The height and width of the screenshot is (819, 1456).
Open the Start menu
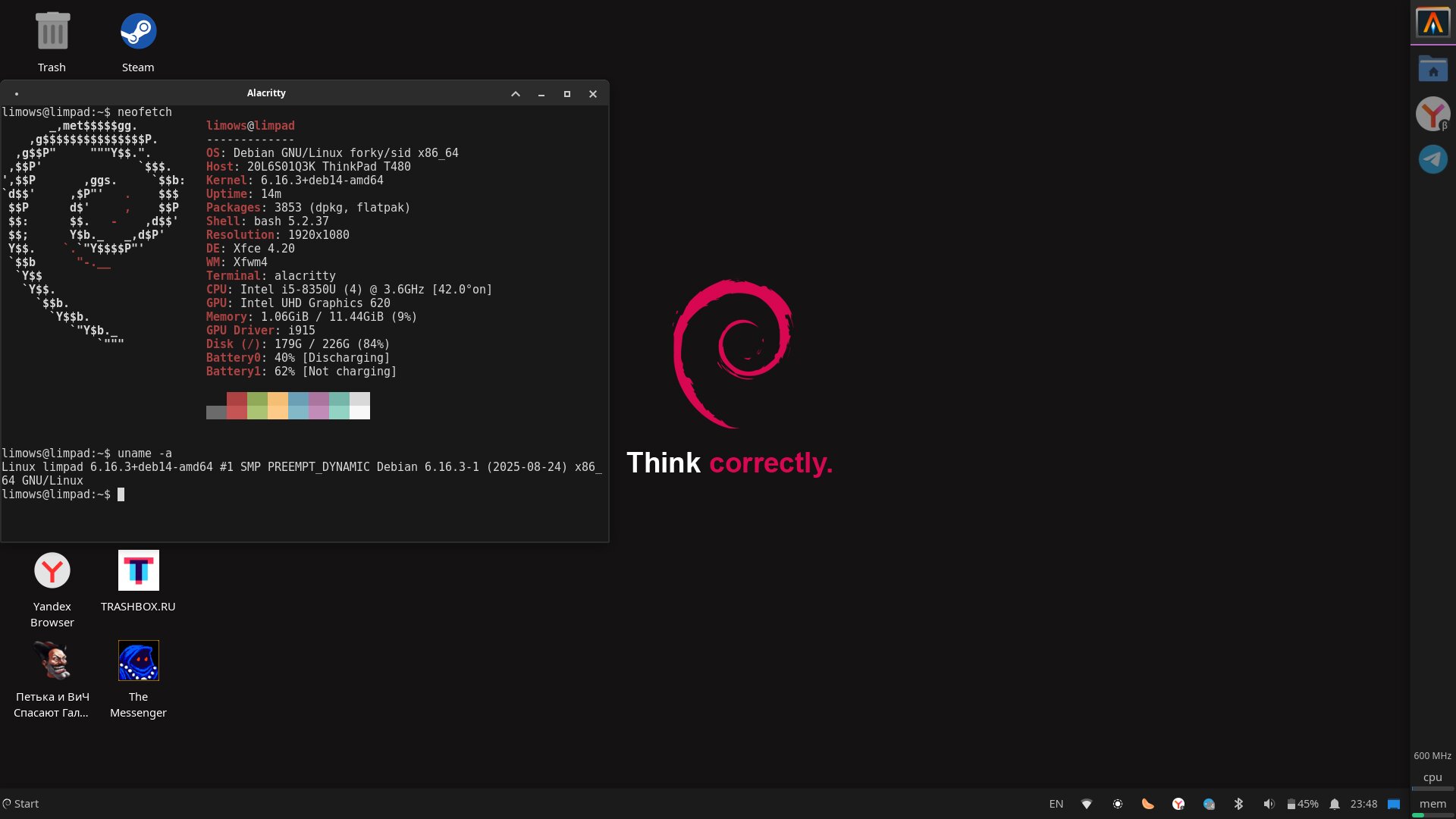20,804
